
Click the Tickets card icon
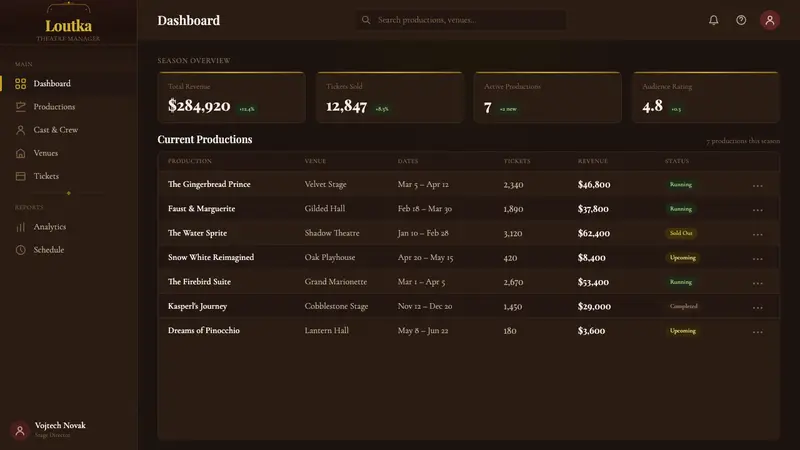pos(20,176)
